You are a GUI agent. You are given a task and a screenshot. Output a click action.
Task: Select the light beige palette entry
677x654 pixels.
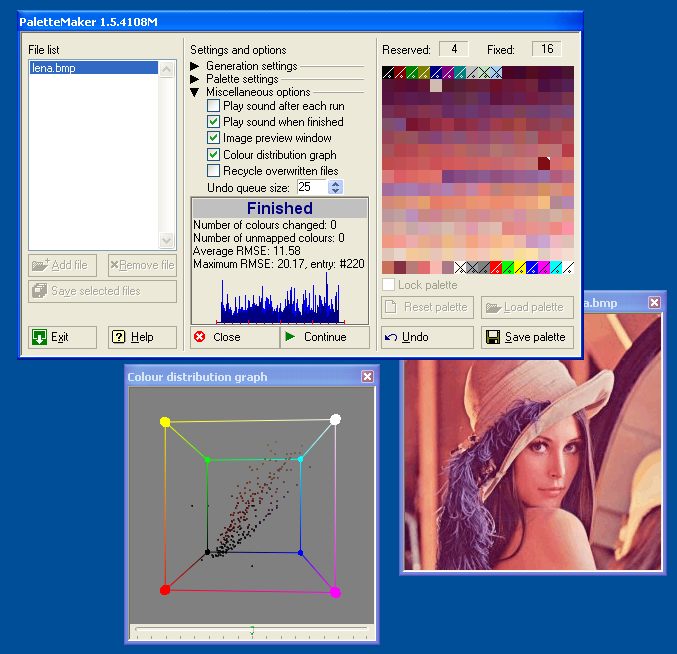point(436,85)
